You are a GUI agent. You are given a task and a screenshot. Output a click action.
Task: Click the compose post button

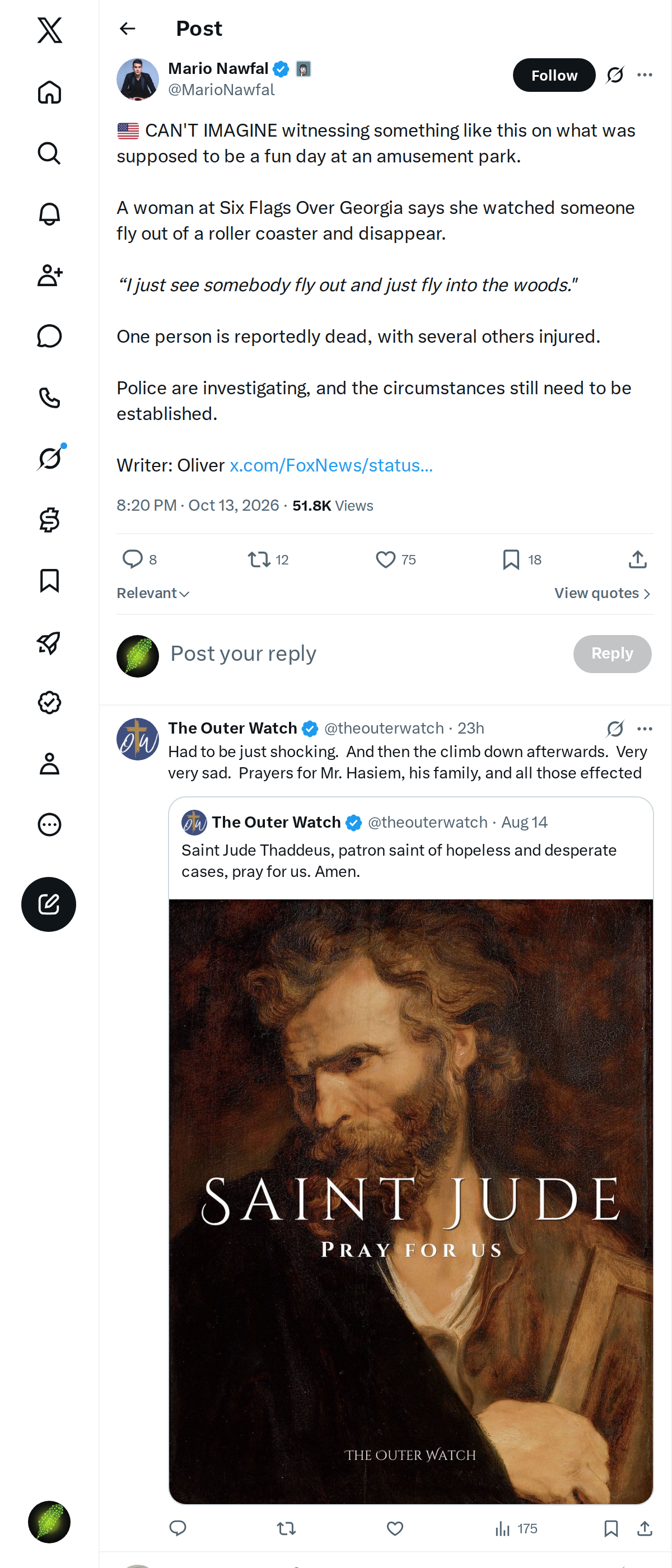coord(49,904)
